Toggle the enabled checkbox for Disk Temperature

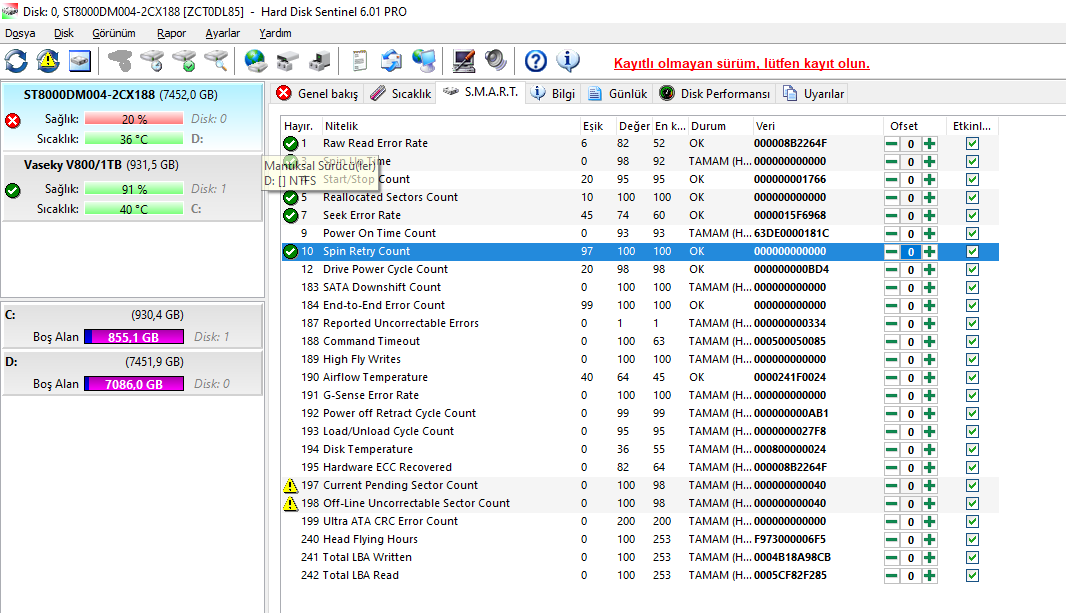[972, 449]
